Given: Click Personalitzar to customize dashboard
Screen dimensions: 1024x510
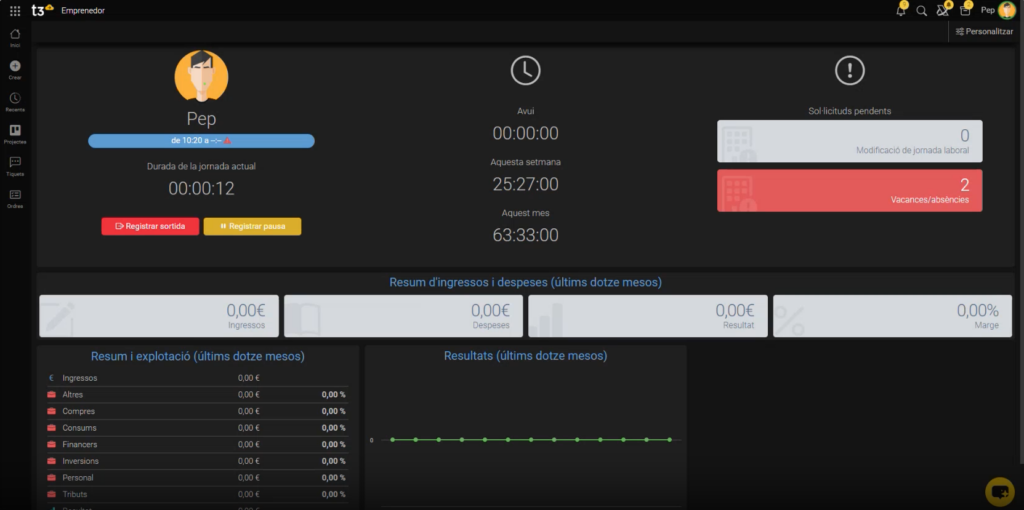Looking at the screenshot, I should point(984,32).
